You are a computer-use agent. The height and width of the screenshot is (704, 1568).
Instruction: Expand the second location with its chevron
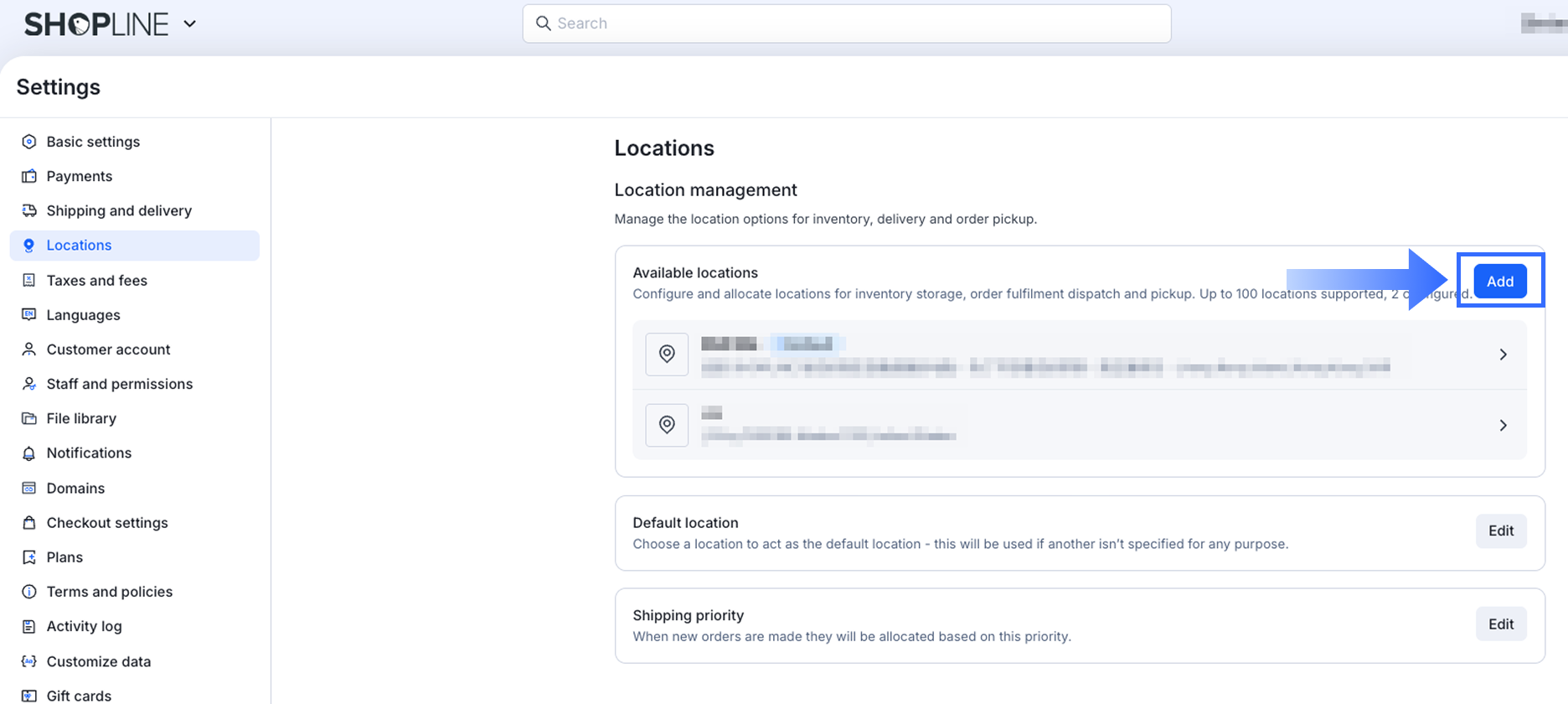click(1503, 426)
